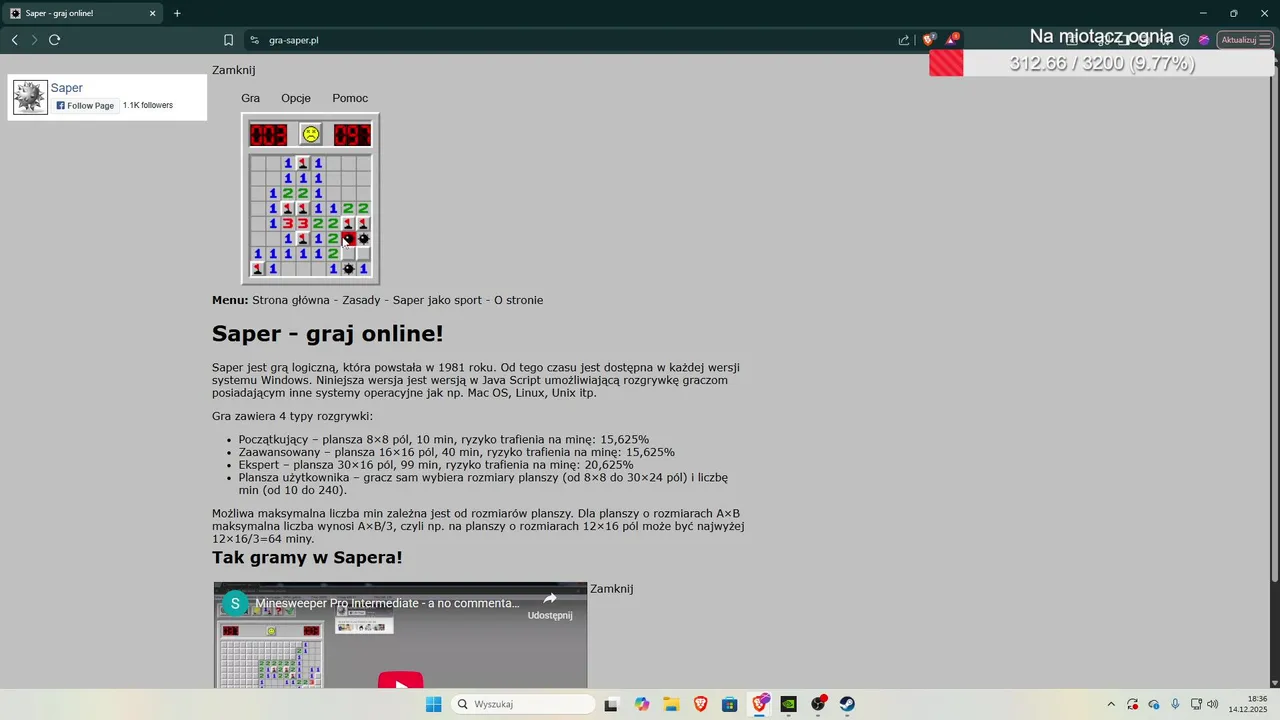Click the Aktualizuj browser update button
1280x720 pixels.
pos(1245,40)
